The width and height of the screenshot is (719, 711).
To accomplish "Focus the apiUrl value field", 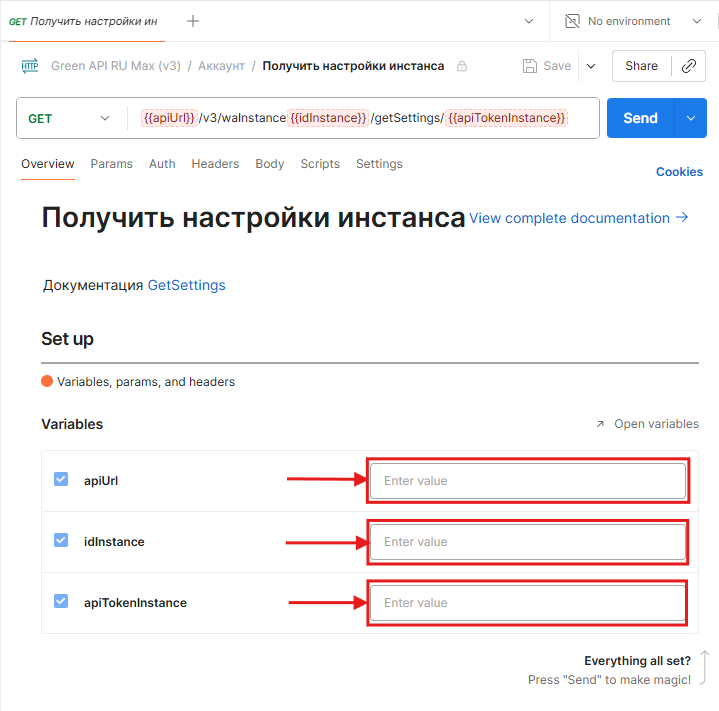I will pyautogui.click(x=528, y=481).
